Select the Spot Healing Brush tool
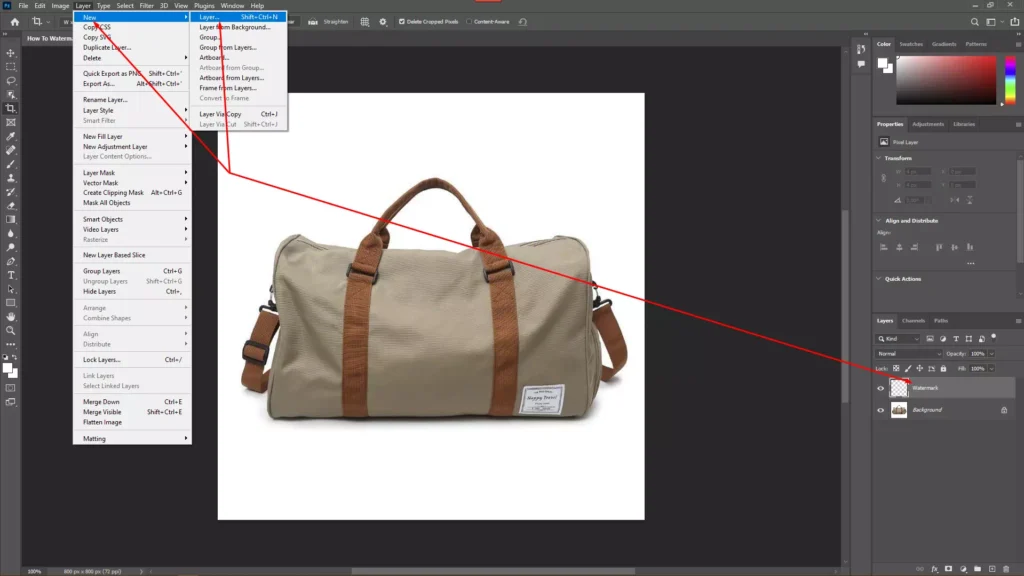This screenshot has width=1024, height=576. point(10,150)
